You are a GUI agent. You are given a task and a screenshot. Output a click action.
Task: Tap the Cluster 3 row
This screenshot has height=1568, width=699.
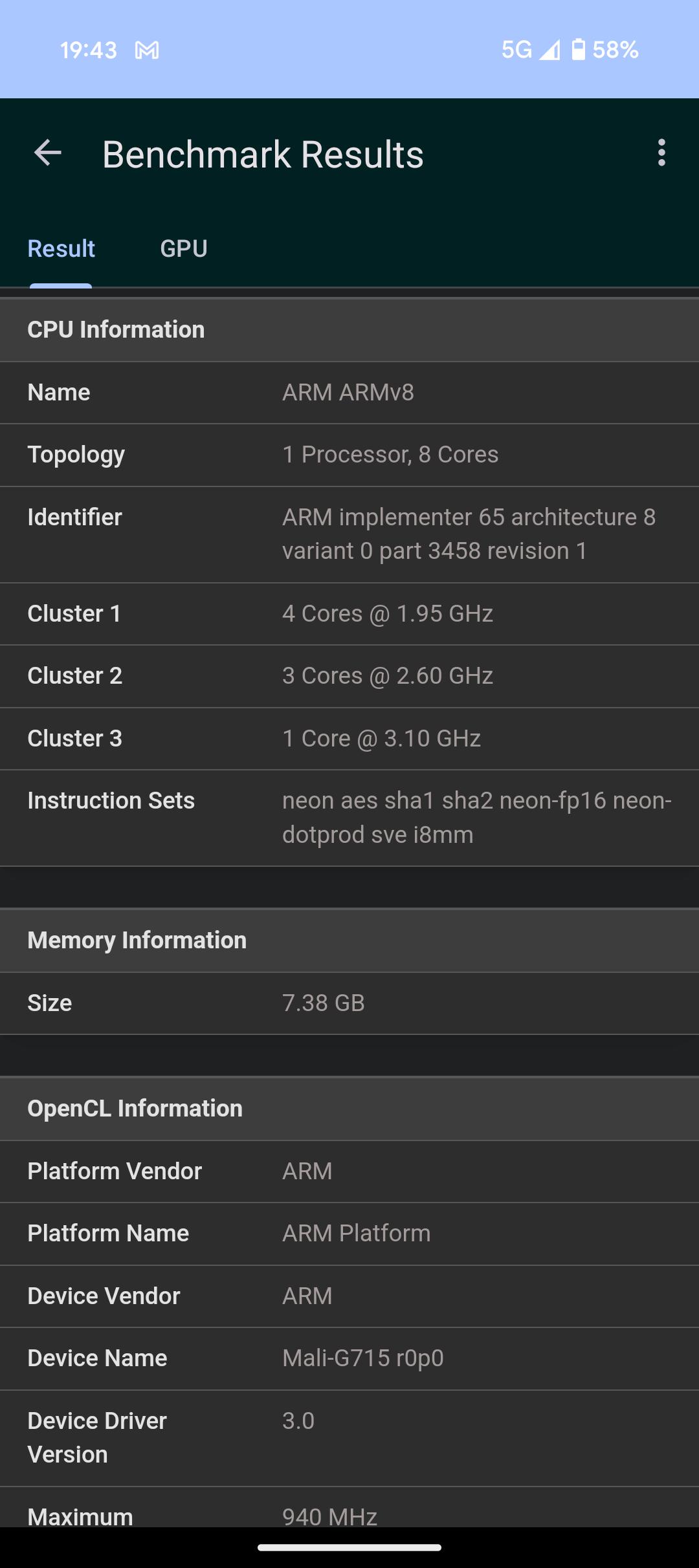(349, 739)
